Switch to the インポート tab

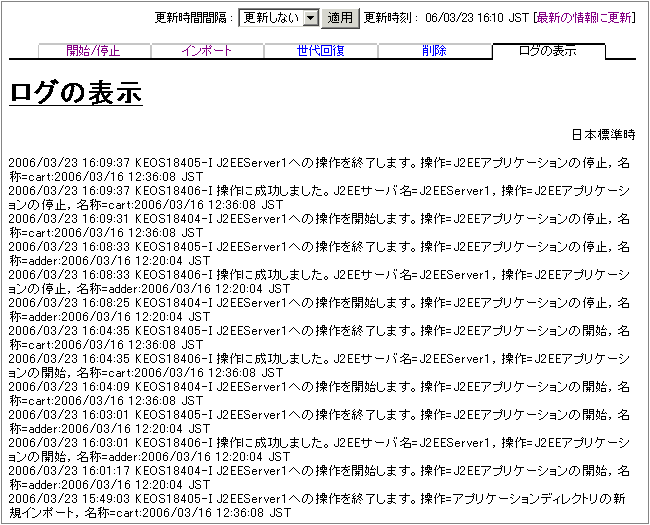(206, 51)
